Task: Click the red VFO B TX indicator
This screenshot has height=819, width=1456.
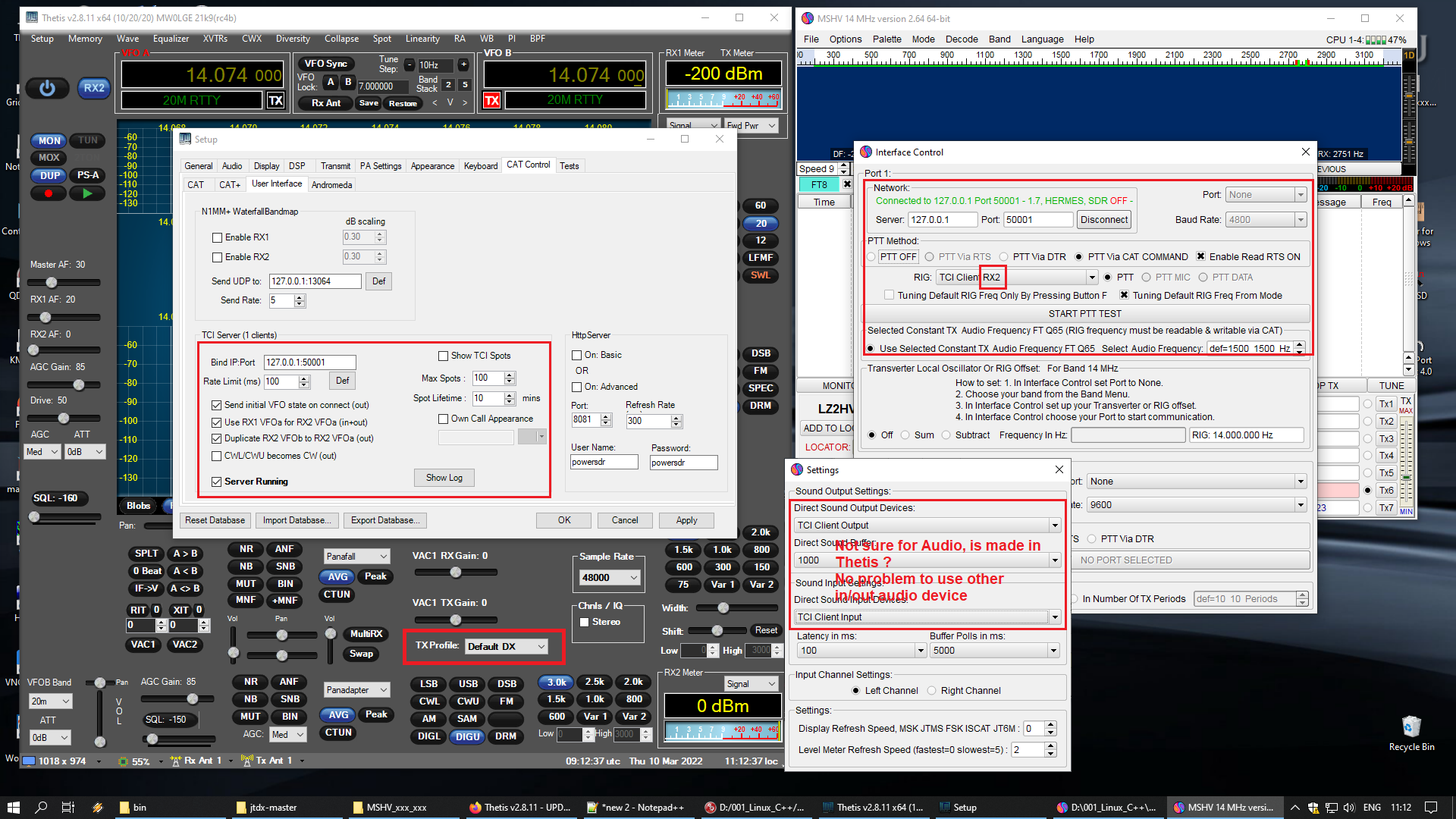Action: [492, 100]
